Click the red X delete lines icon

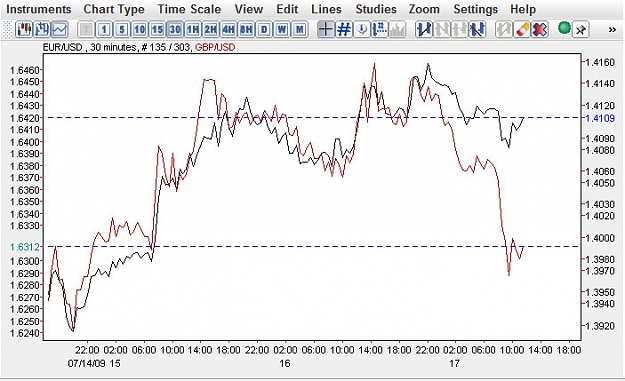pyautogui.click(x=539, y=29)
